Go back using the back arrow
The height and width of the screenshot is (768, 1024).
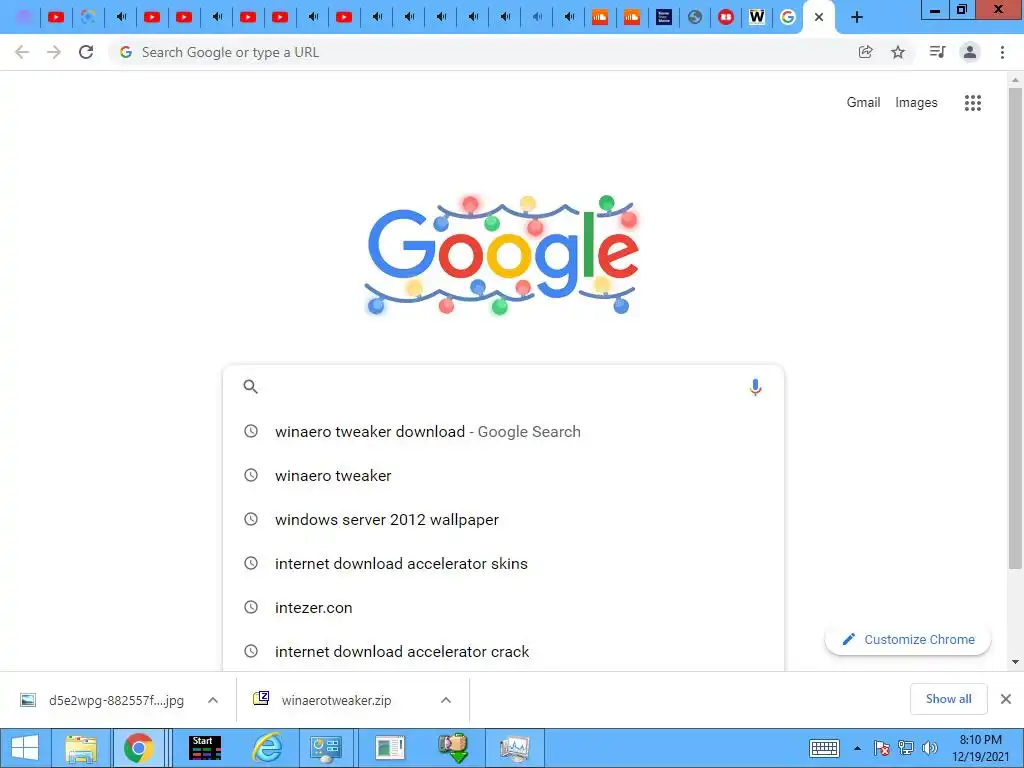point(22,52)
